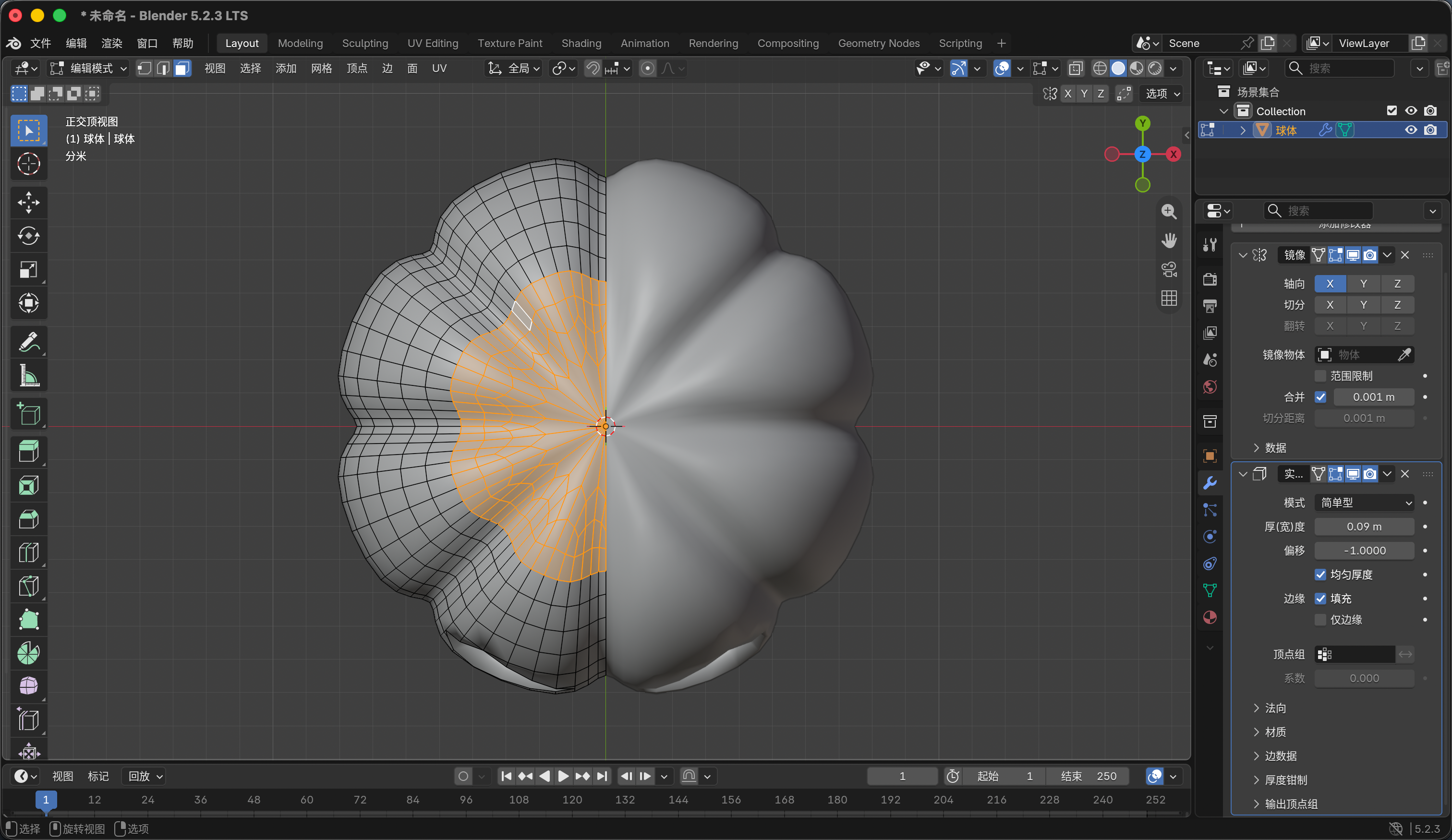Toggle the 填充 rim fill checkbox
The width and height of the screenshot is (1452, 840).
click(1320, 599)
